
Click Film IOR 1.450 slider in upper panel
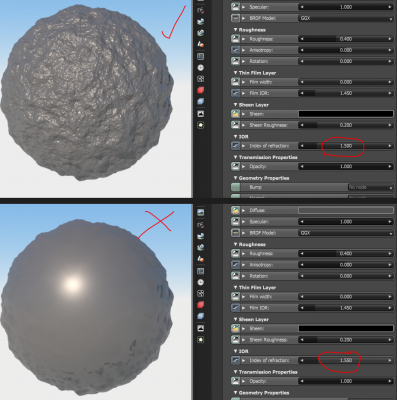346,93
